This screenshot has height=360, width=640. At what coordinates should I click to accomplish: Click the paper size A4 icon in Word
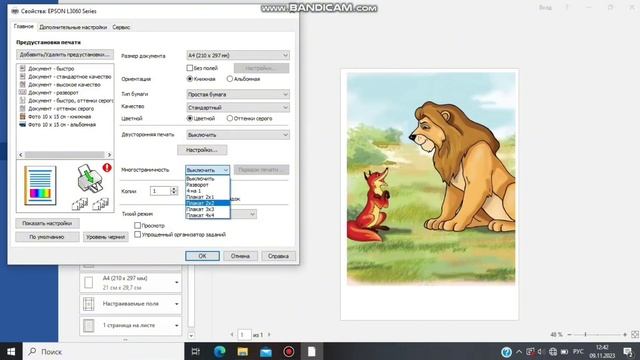[x=89, y=282]
